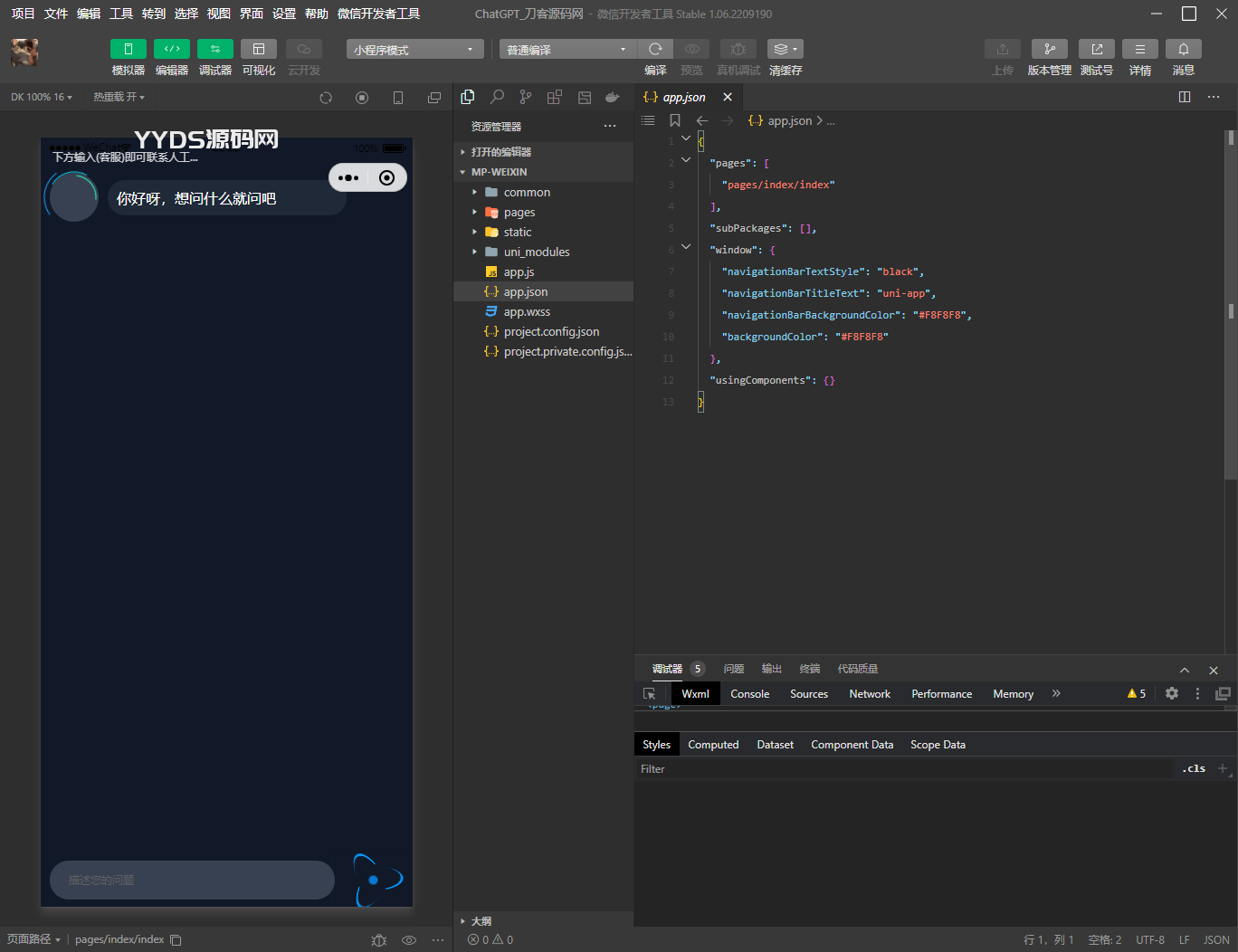Click the editor vertical scrollbar

(x=1231, y=308)
